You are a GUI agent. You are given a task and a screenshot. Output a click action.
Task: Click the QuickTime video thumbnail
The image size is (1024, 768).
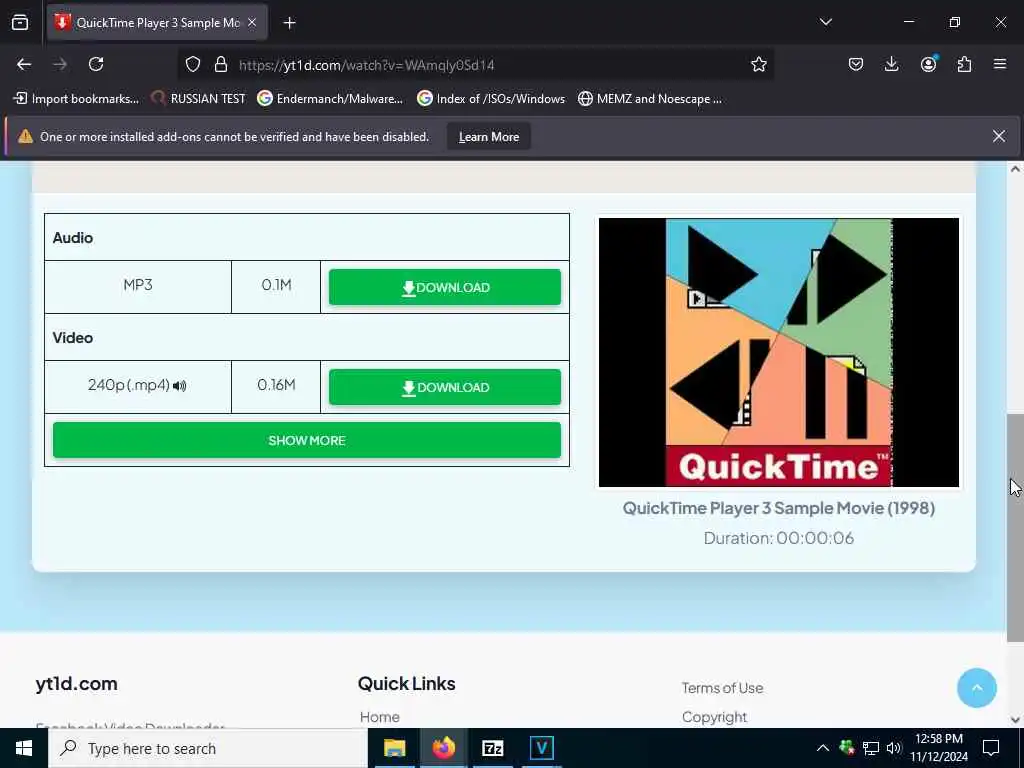(x=778, y=353)
